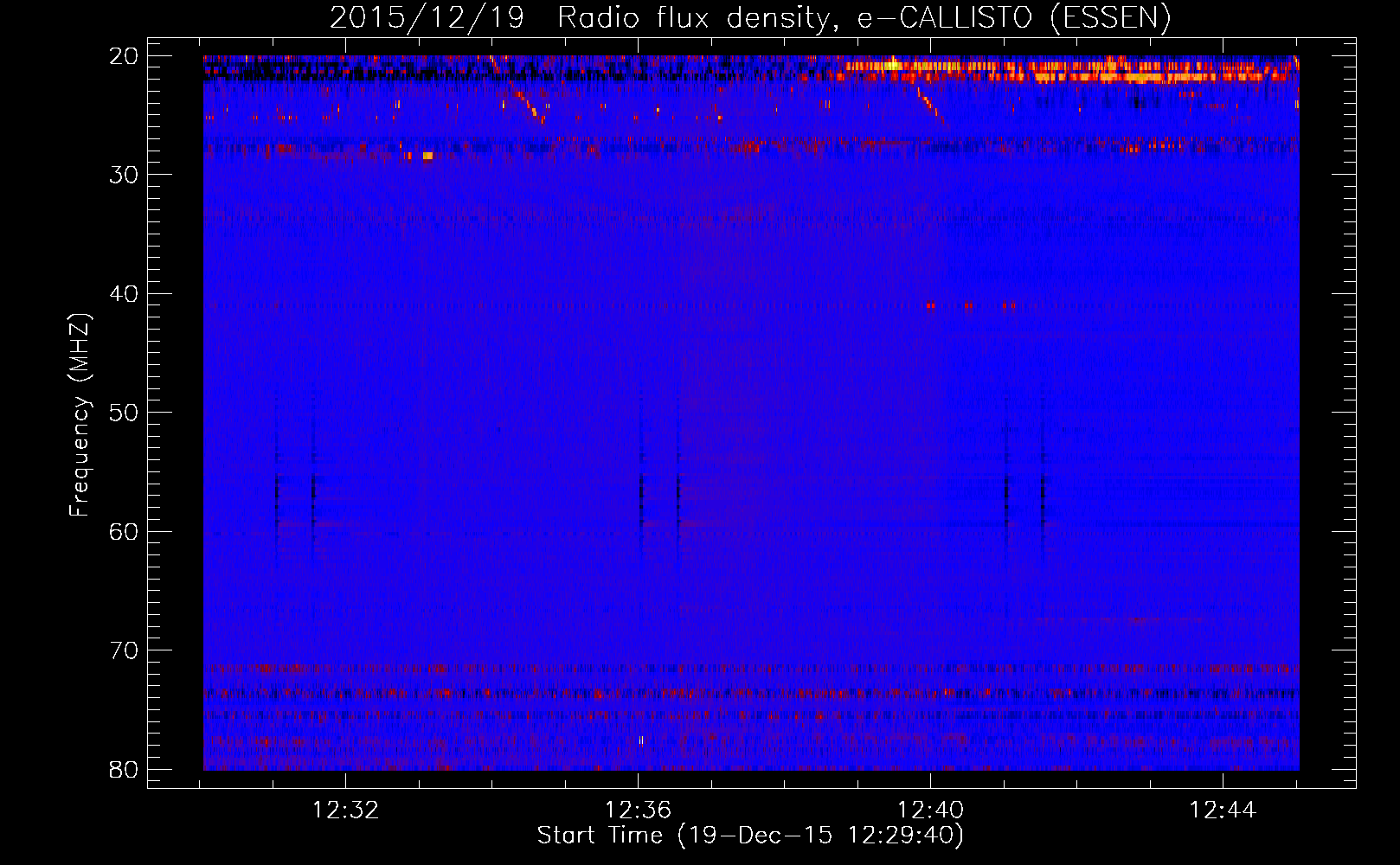Click the 'Start Time (19-Dec-15 12:29:40)' label
This screenshot has width=1400, height=865.
pyautogui.click(x=750, y=836)
